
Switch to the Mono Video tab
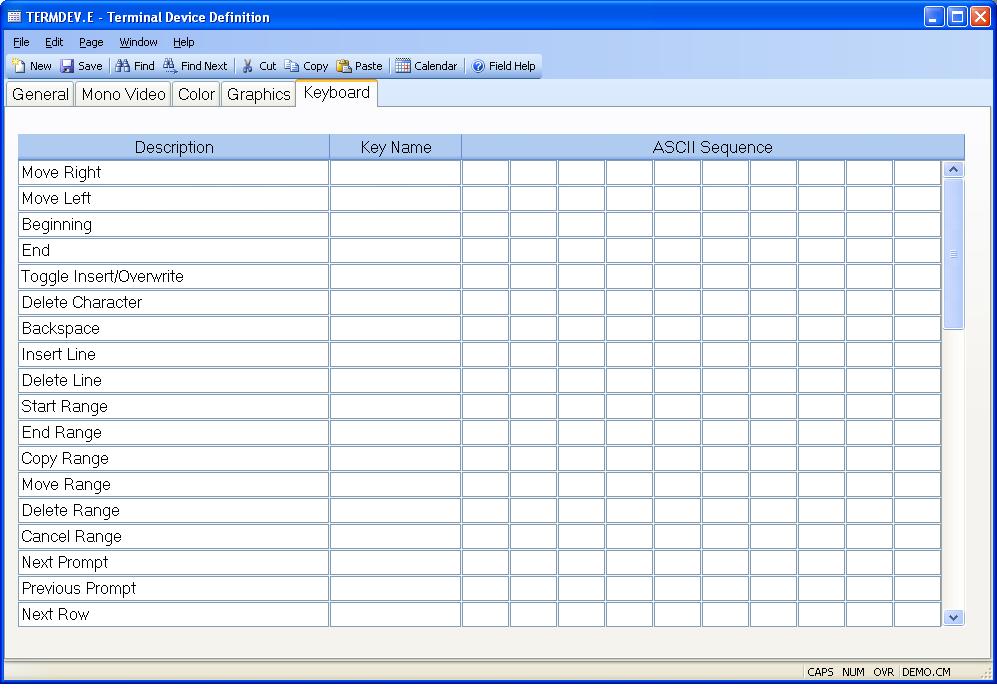click(x=123, y=94)
